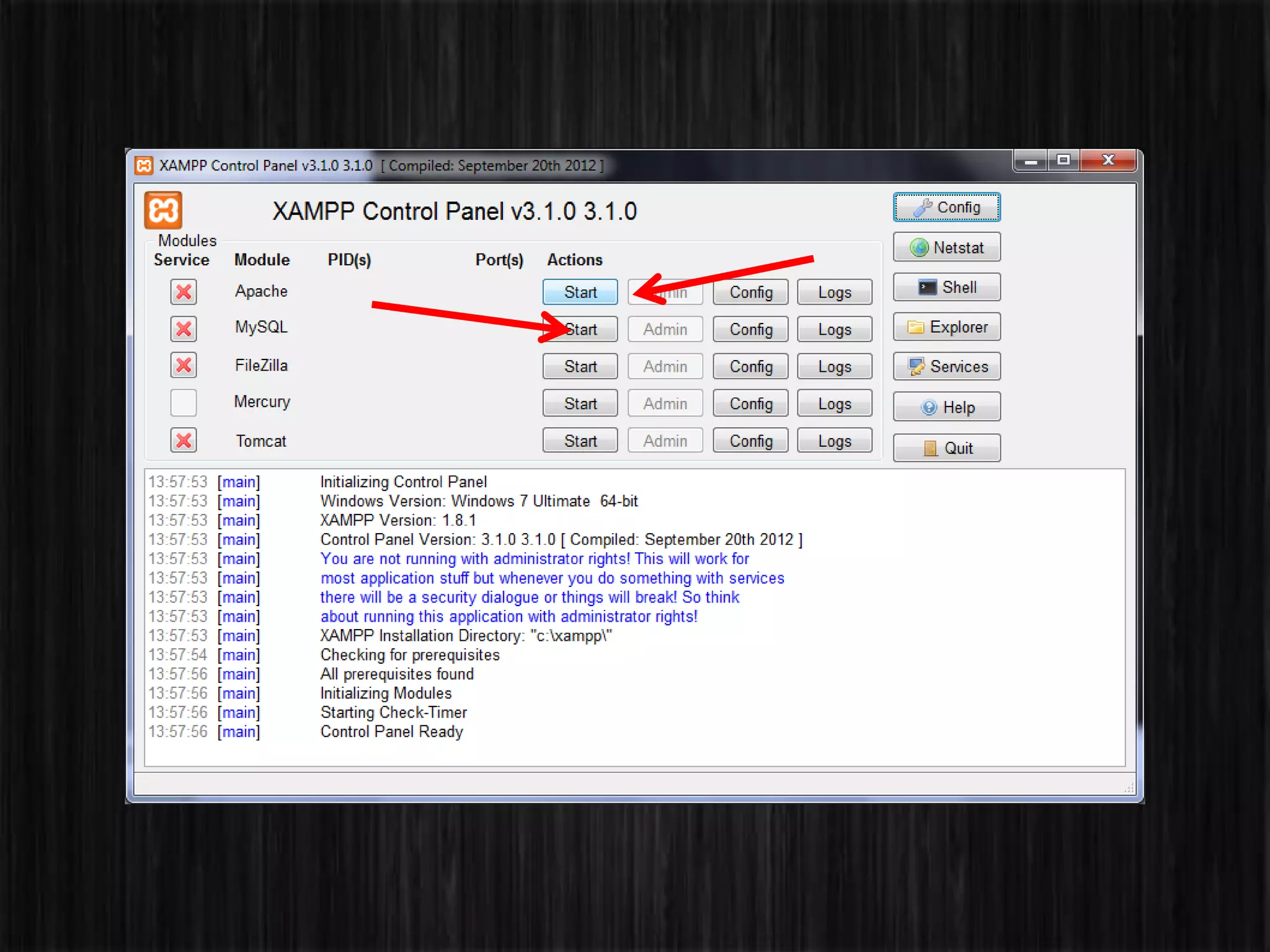This screenshot has width=1270, height=952.
Task: Launch the Shell terminal button
Action: (x=946, y=288)
